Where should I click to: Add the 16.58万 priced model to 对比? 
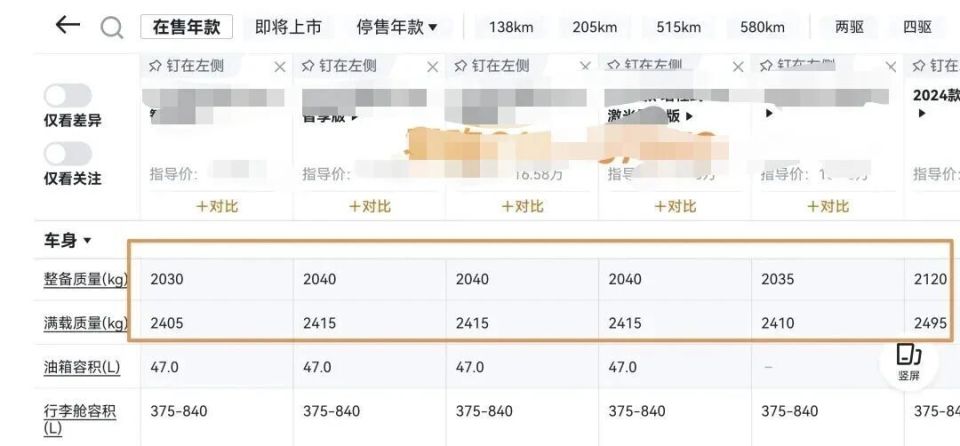pyautogui.click(x=522, y=206)
